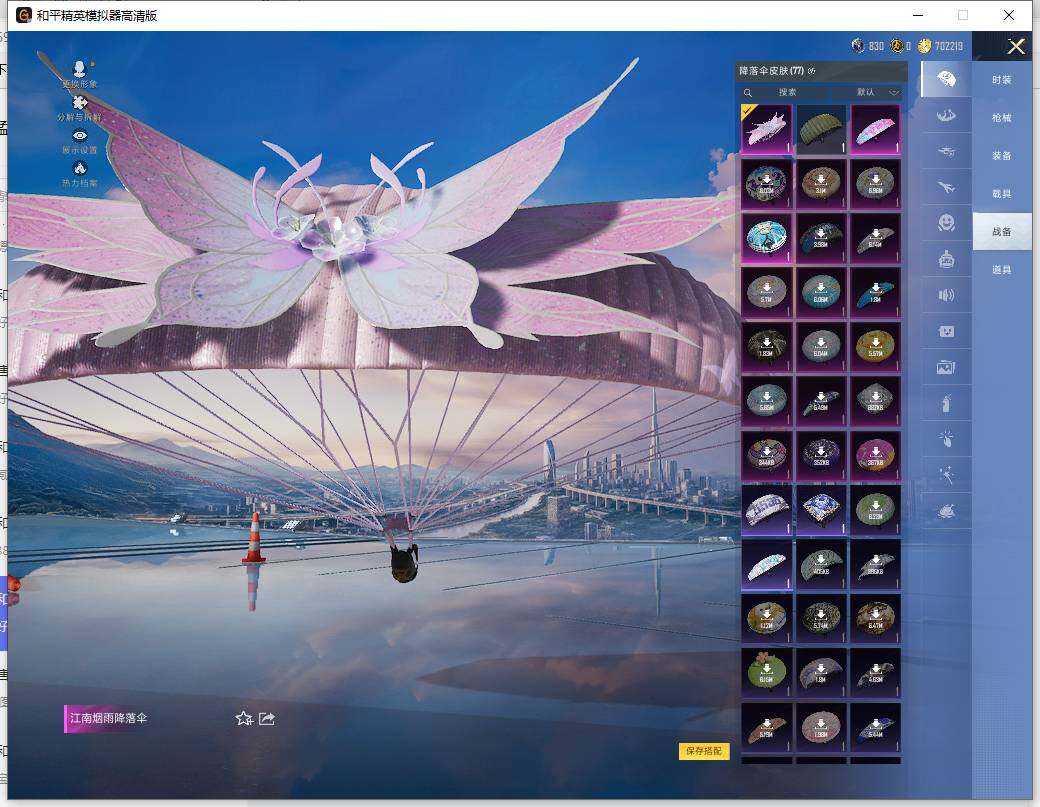The image size is (1040, 807).
Task: Download the 1.98M pink round parachute skin
Action: [821, 727]
